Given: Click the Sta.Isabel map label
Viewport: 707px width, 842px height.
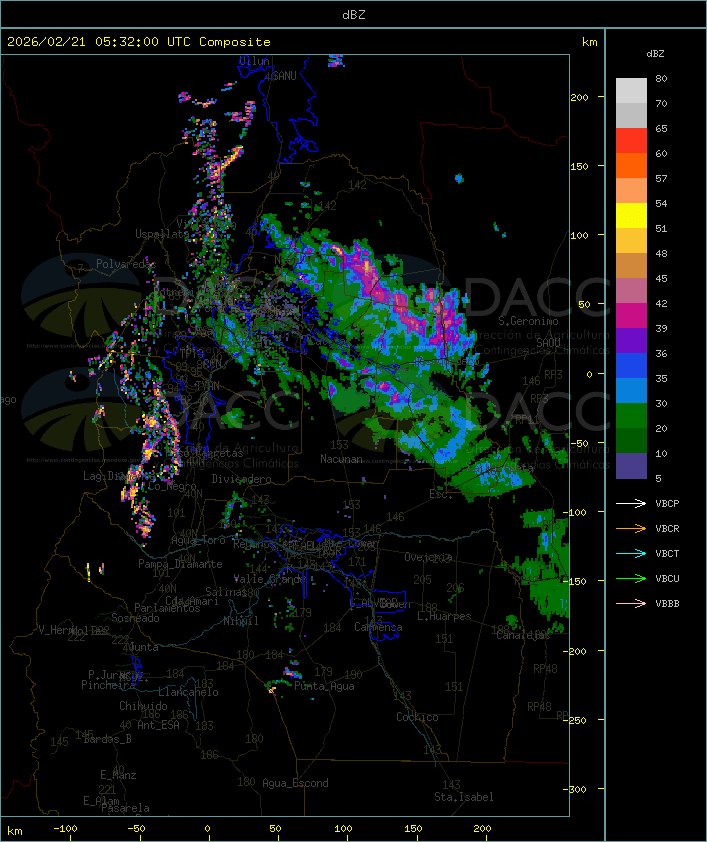Looking at the screenshot, I should tap(464, 797).
